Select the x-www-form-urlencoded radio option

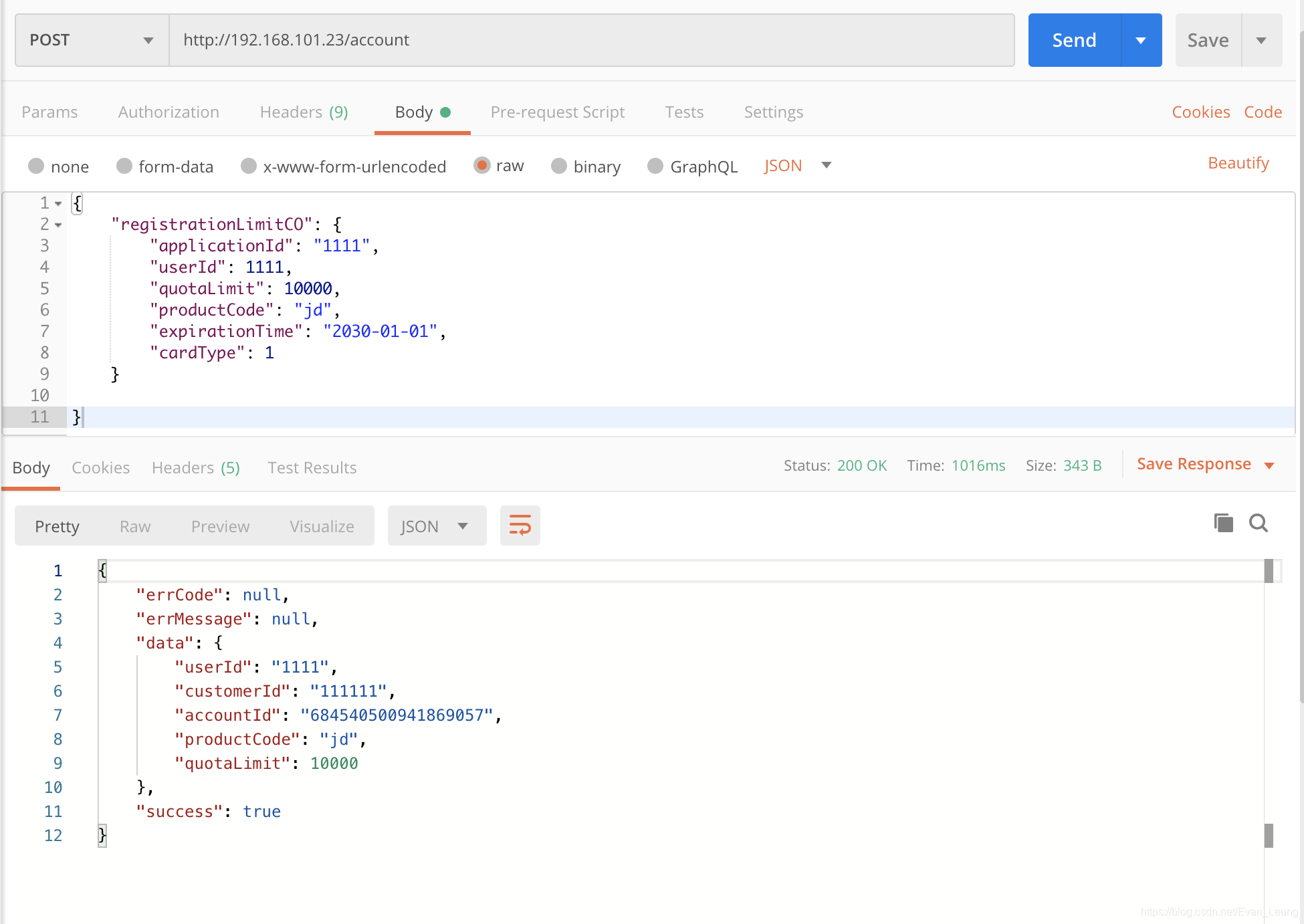pos(249,166)
